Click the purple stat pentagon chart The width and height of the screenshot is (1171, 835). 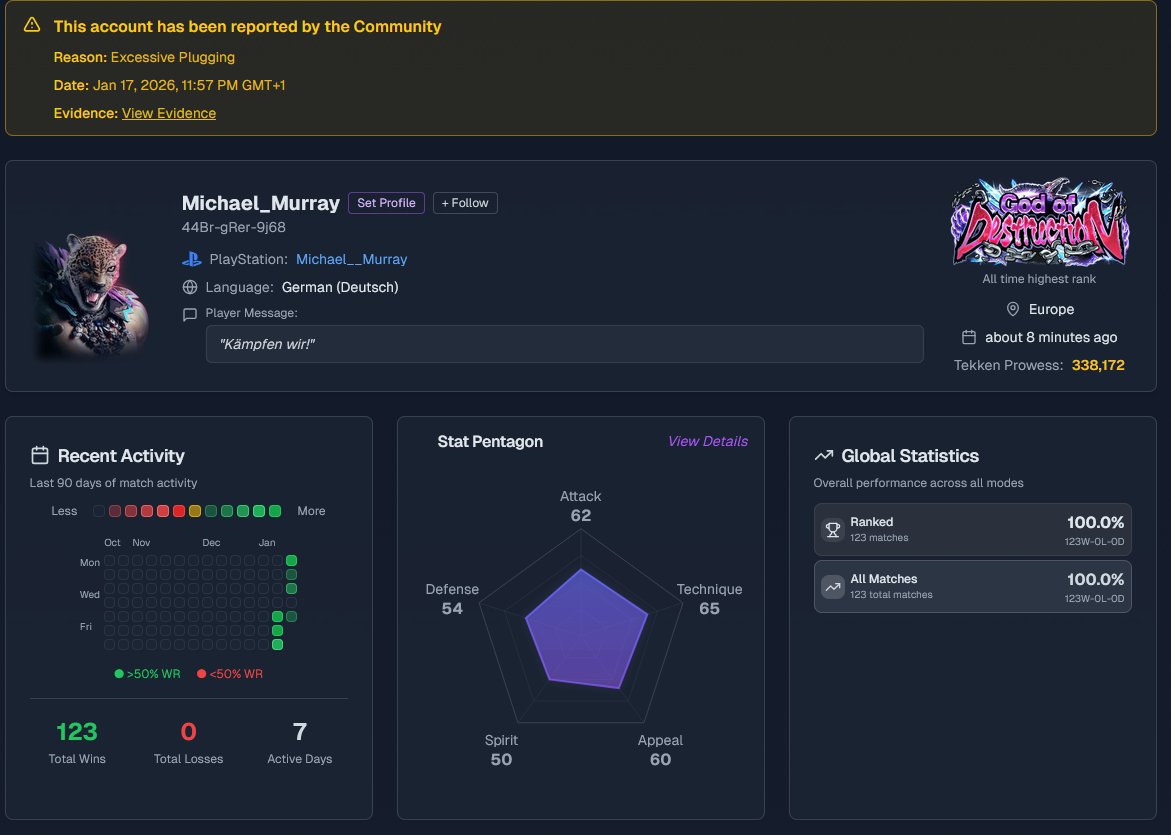[x=586, y=628]
